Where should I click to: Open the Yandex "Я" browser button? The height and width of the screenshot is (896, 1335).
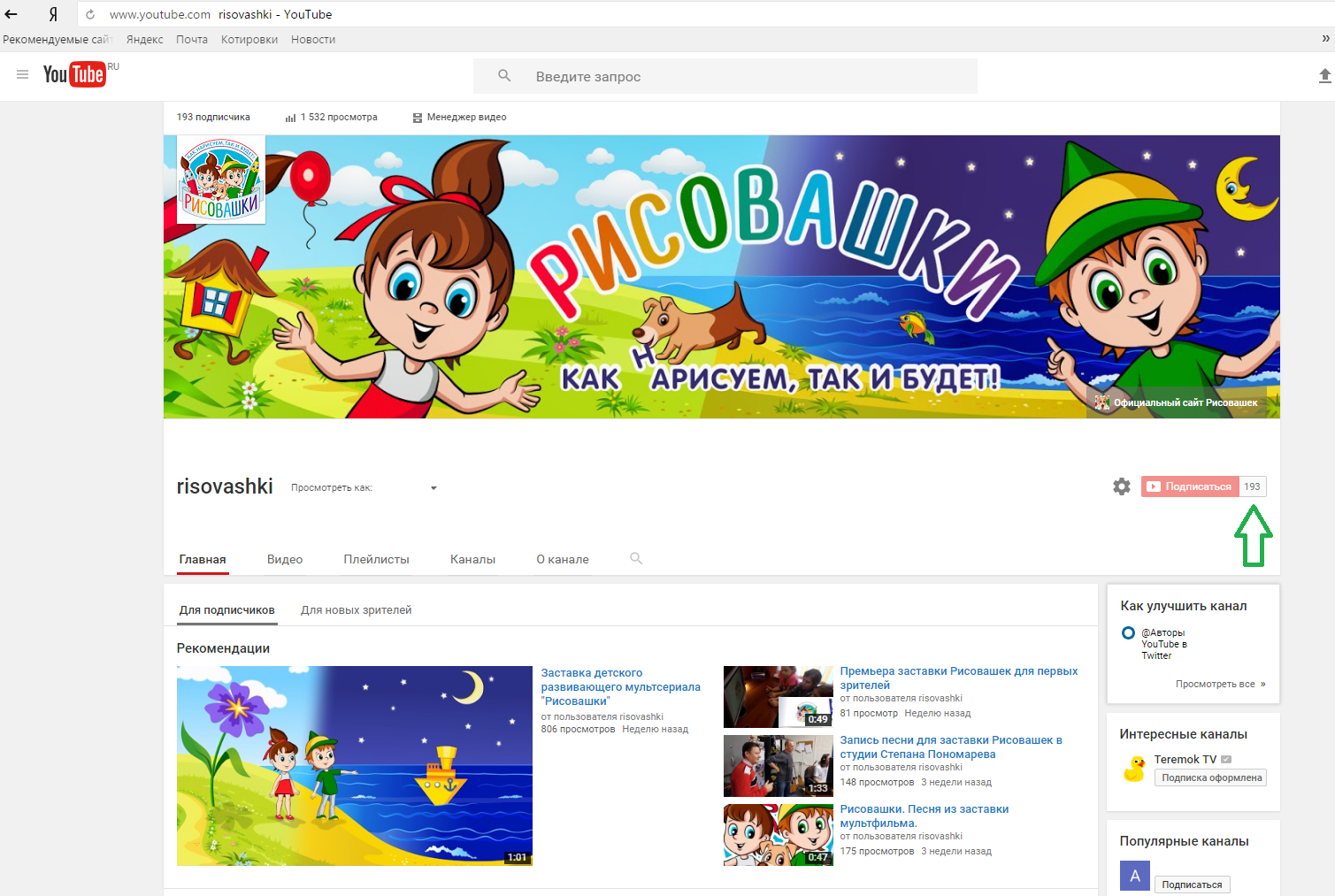[53, 14]
